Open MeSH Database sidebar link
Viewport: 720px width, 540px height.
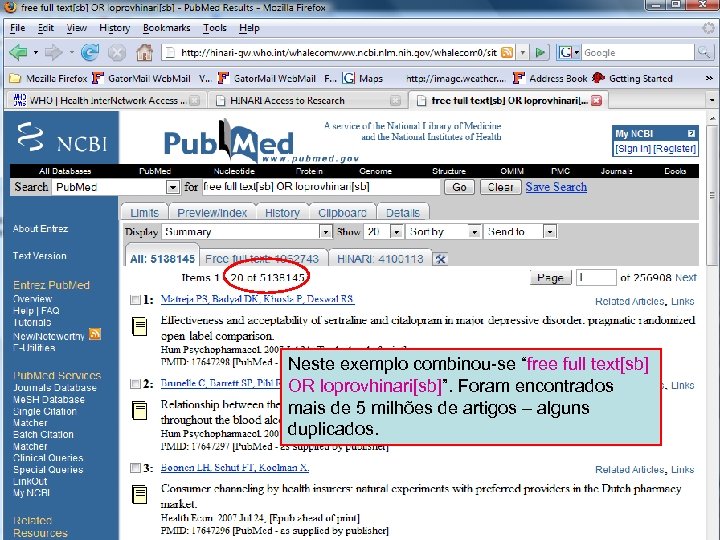49,399
